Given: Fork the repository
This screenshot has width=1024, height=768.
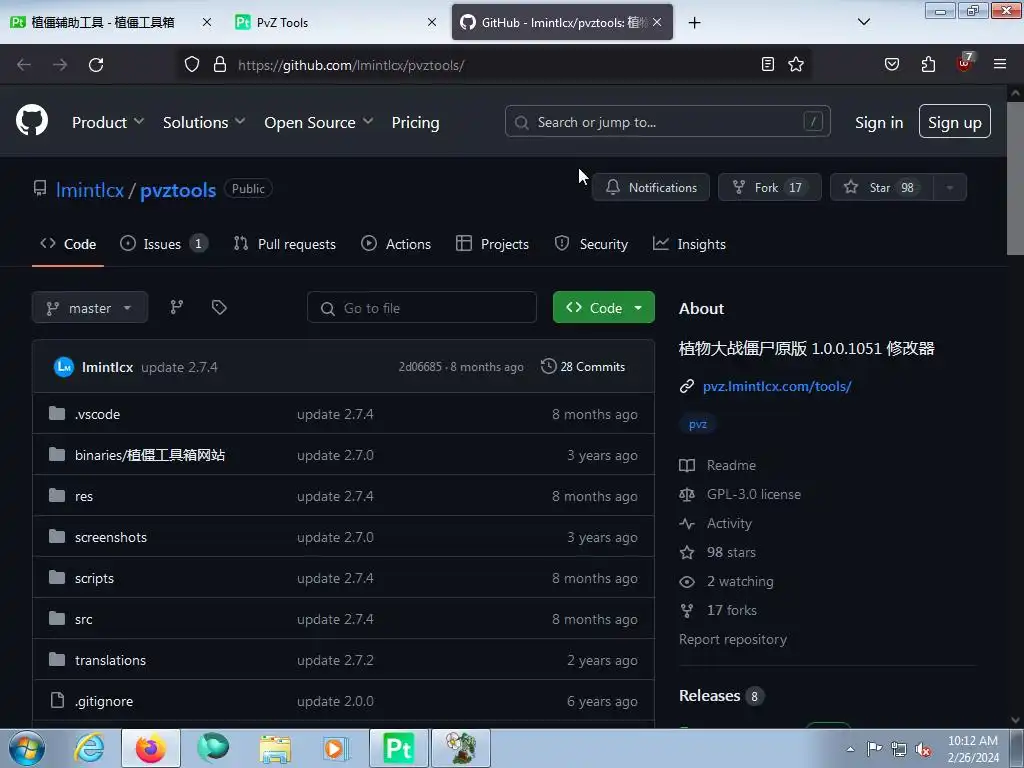Looking at the screenshot, I should [x=769, y=187].
